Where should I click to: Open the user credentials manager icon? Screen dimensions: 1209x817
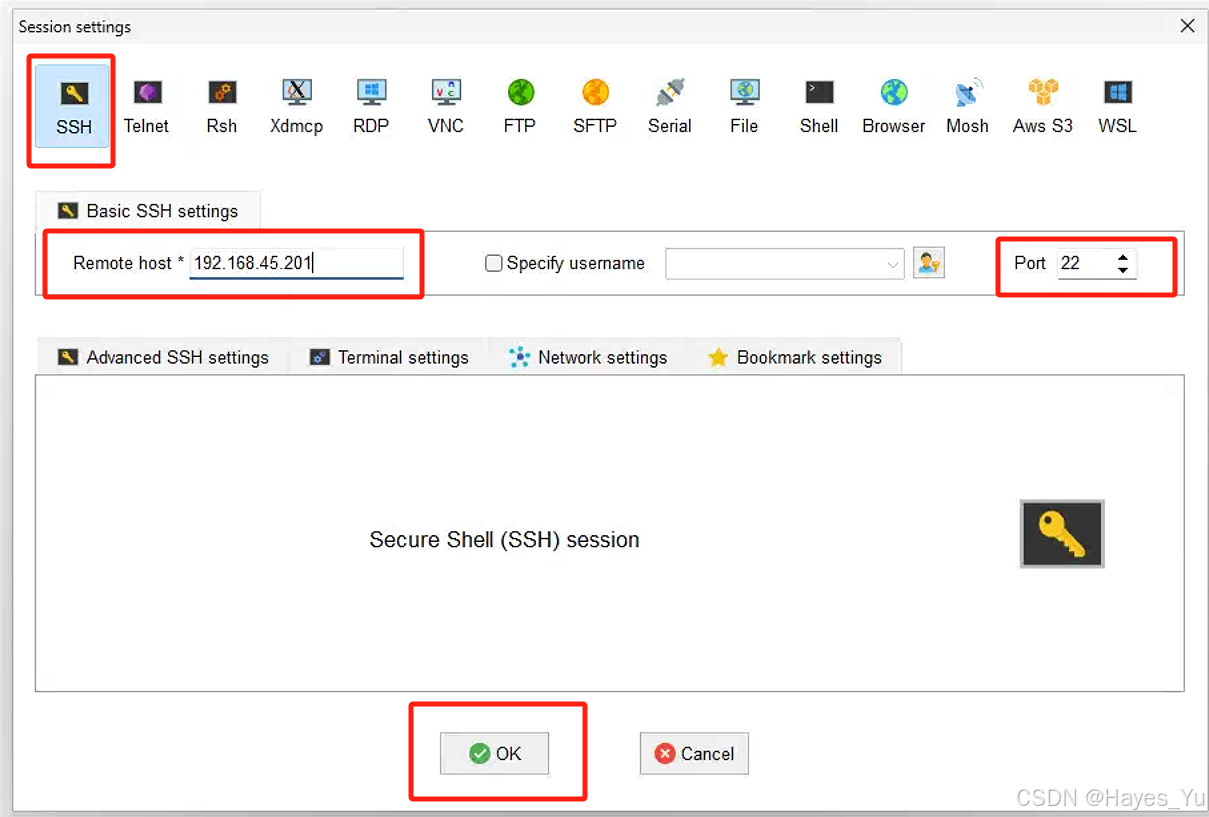tap(929, 263)
